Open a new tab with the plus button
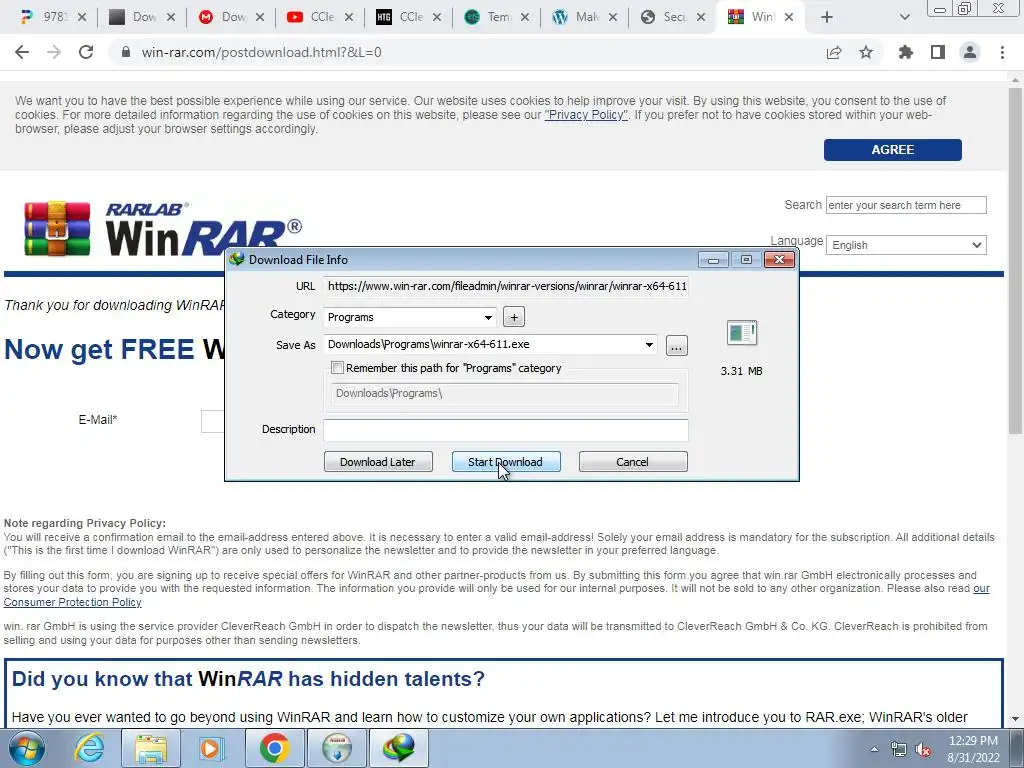The width and height of the screenshot is (1024, 768). pyautogui.click(x=827, y=17)
